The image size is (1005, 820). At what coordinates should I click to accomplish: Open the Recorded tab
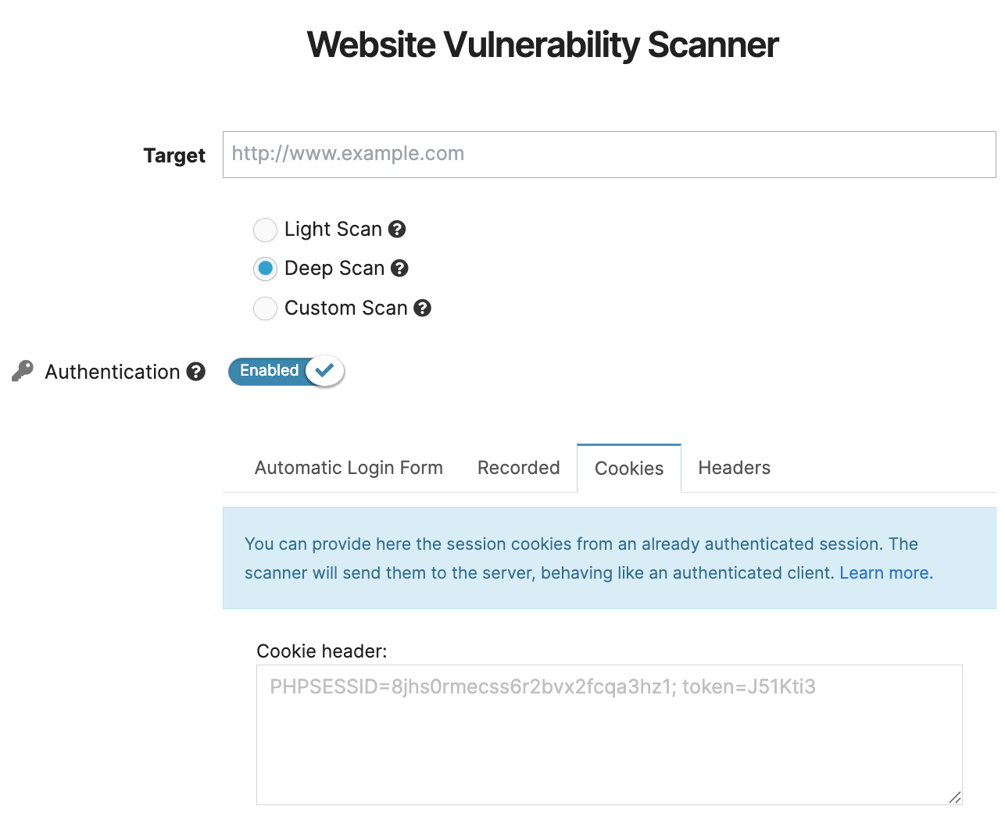click(x=518, y=467)
